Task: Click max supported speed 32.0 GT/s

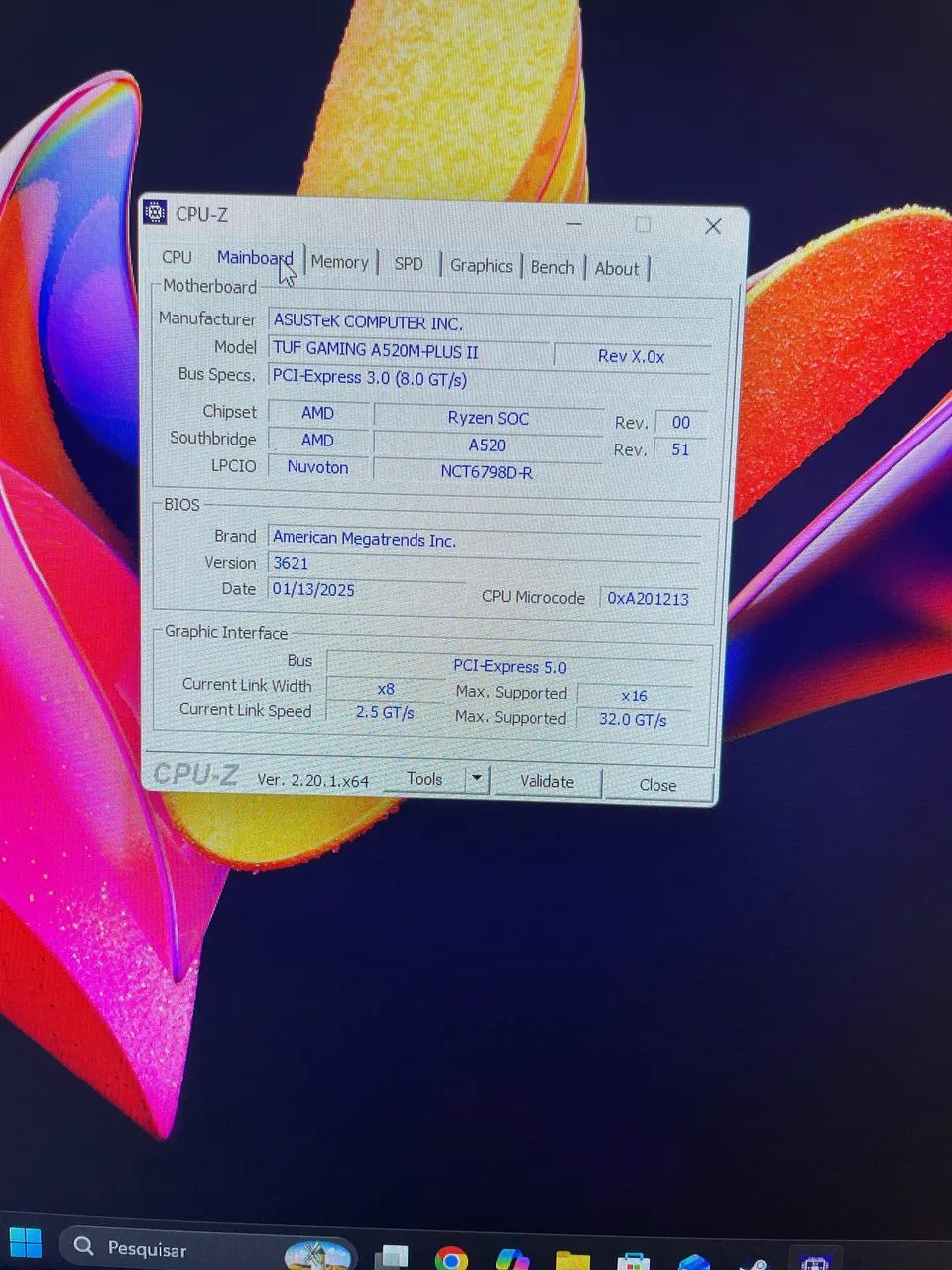Action: (x=633, y=719)
